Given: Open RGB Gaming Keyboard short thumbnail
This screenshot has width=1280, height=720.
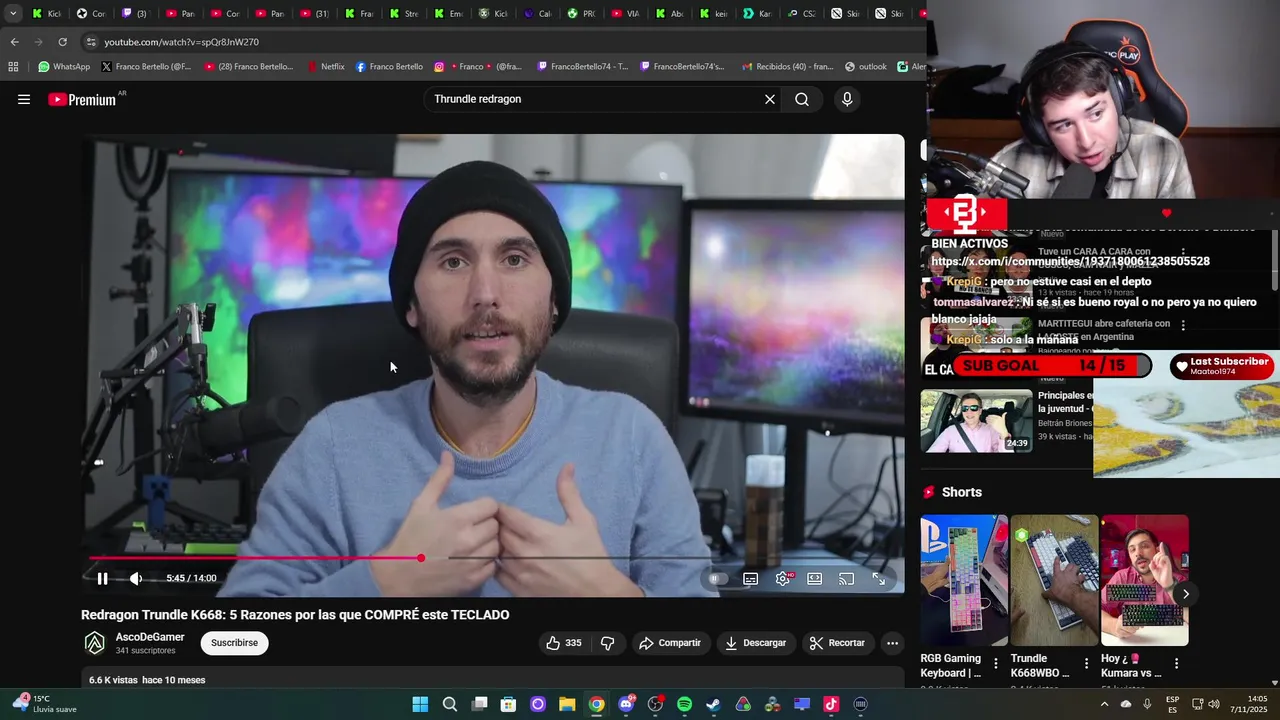Looking at the screenshot, I should 964,580.
